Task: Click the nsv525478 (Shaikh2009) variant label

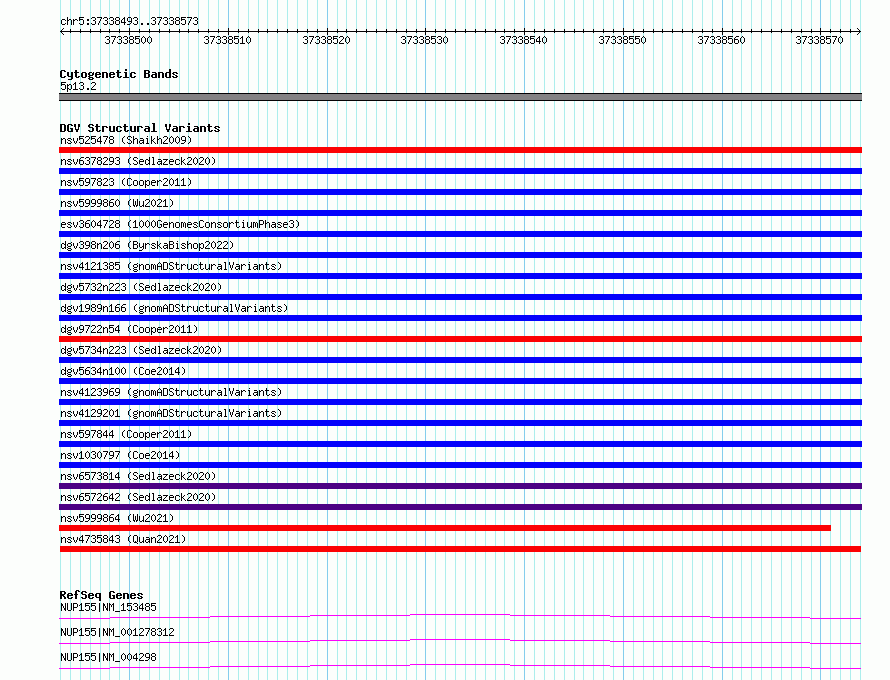Action: 126,140
